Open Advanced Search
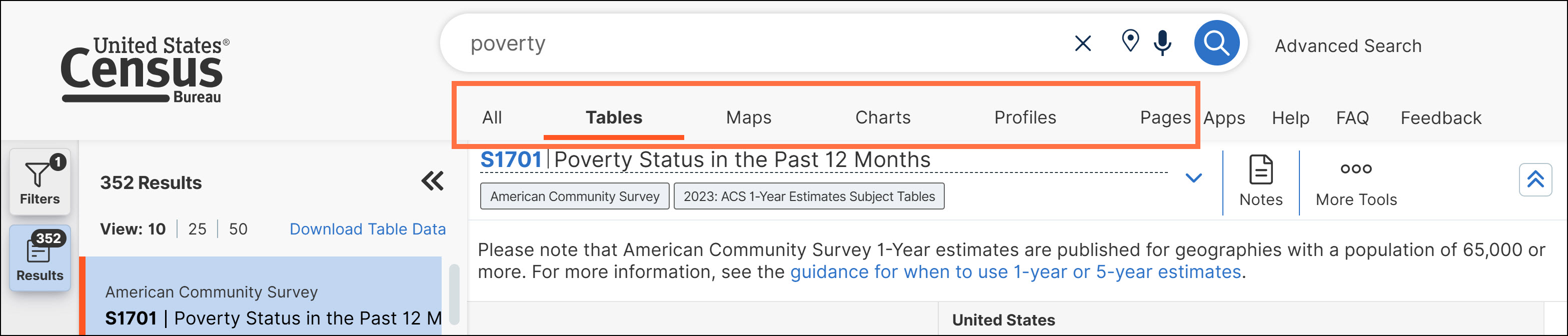Image resolution: width=1568 pixels, height=336 pixels. [x=1347, y=45]
